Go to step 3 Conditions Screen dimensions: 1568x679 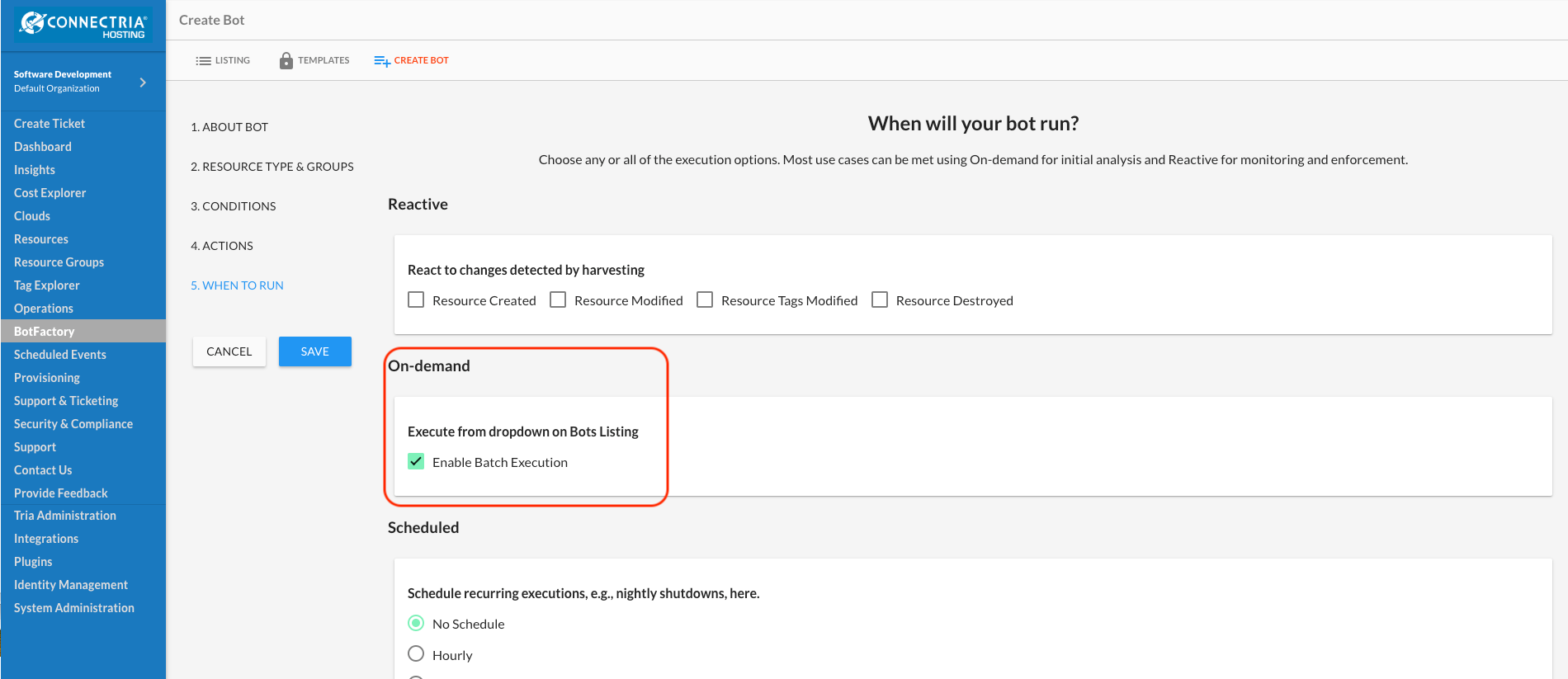pyautogui.click(x=234, y=206)
